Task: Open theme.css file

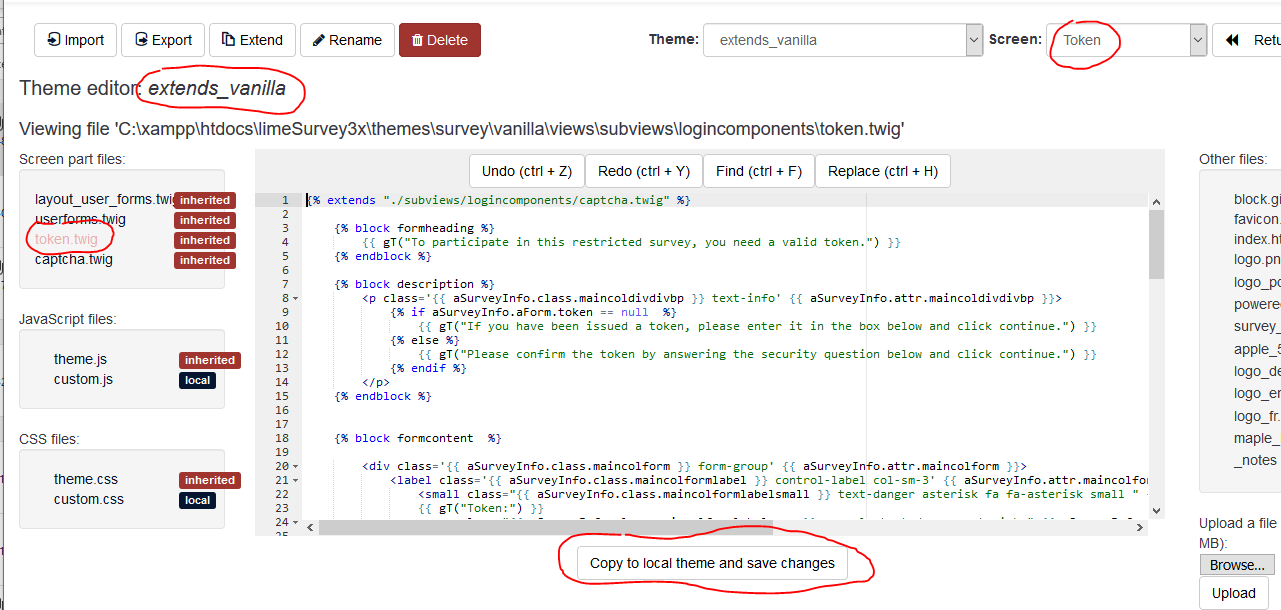Action: pyautogui.click(x=86, y=479)
